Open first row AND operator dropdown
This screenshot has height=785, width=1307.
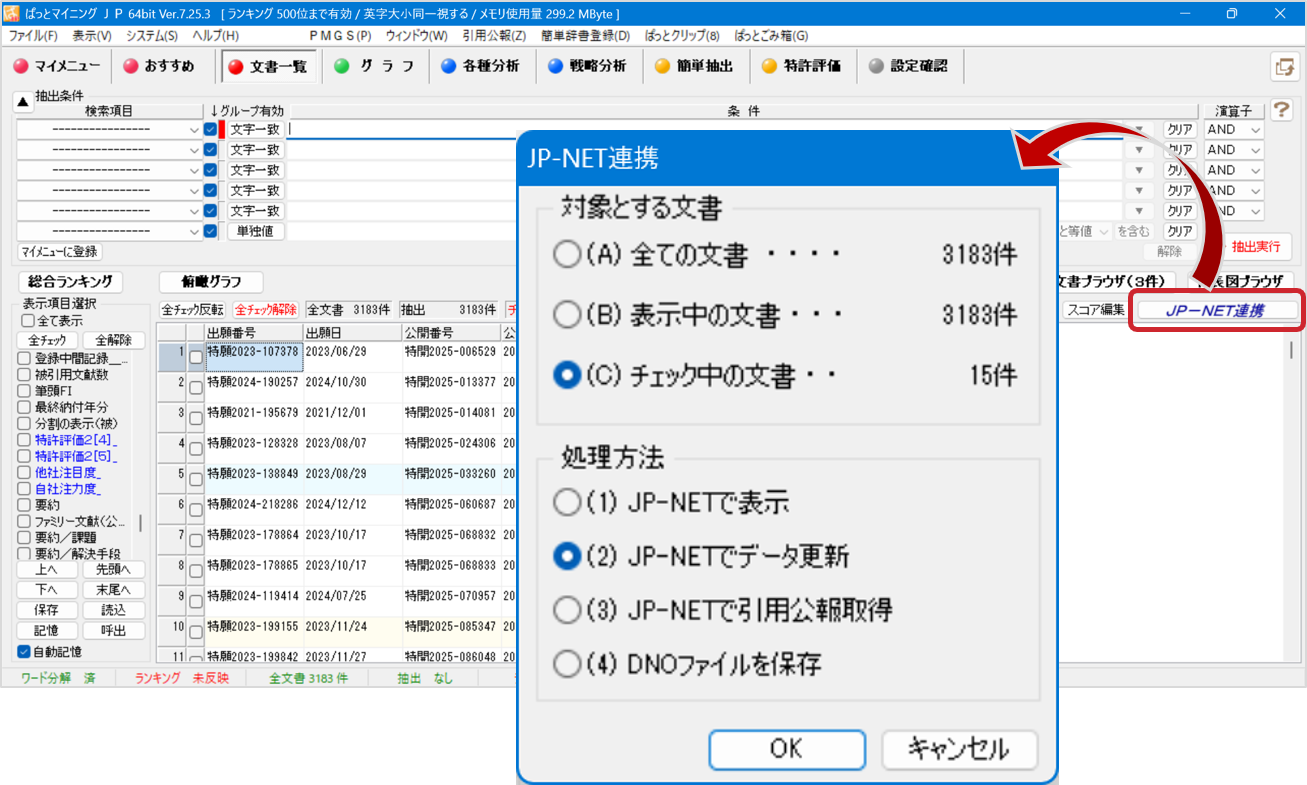pos(1234,129)
